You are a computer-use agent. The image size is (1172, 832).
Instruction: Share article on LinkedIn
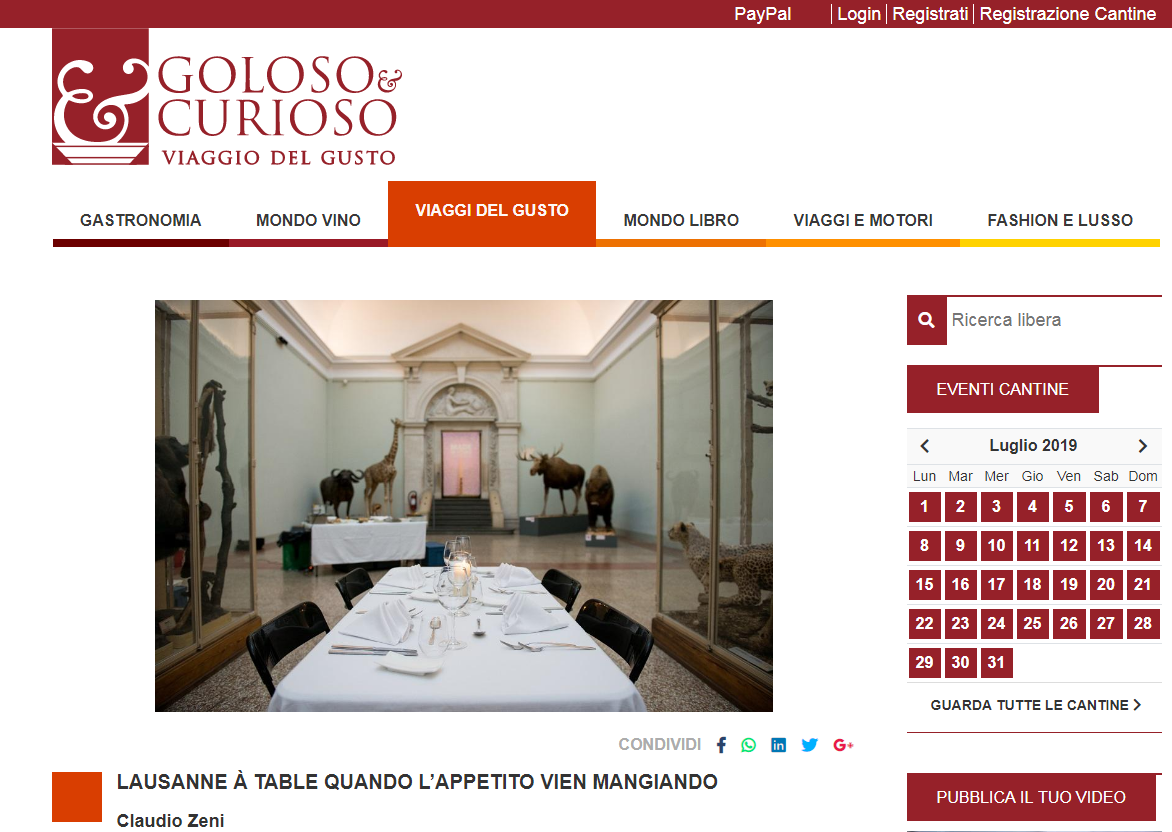(778, 745)
